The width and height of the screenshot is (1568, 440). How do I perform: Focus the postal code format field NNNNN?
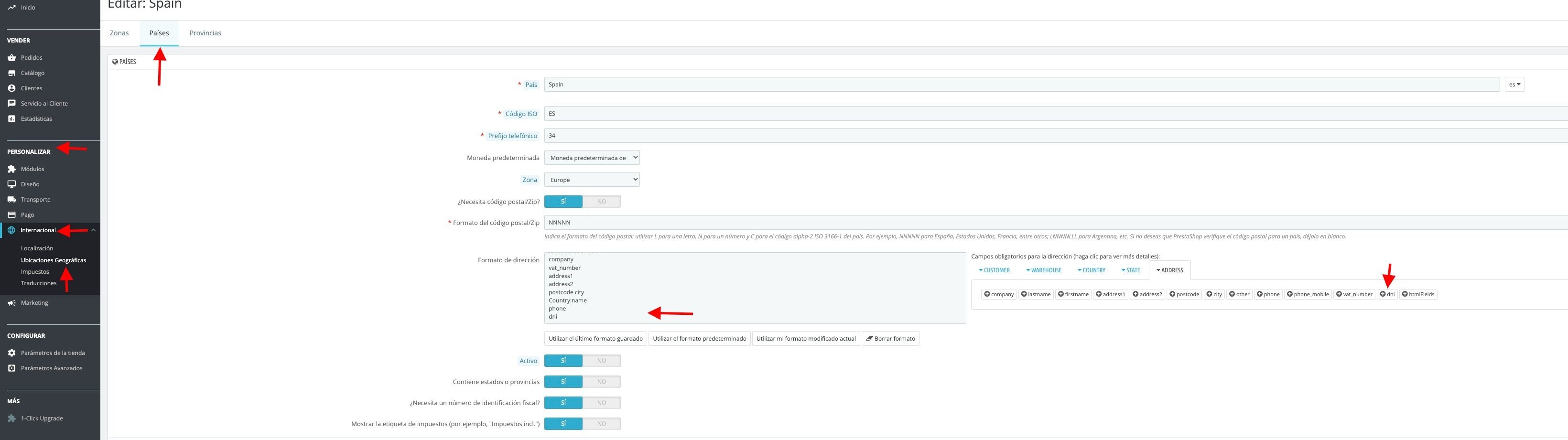(1056, 223)
